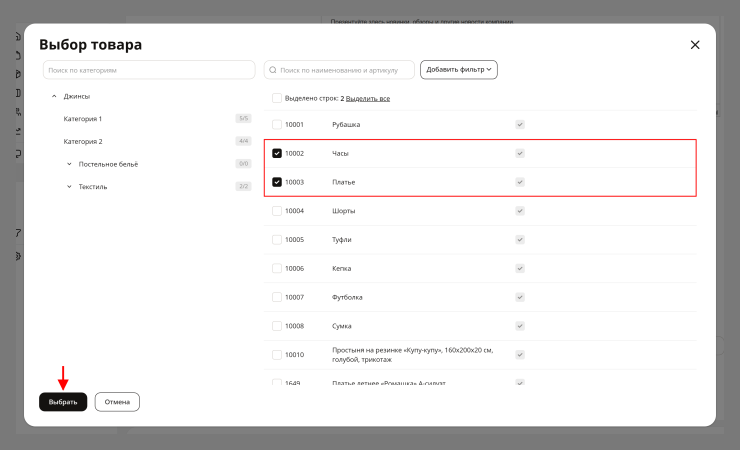The width and height of the screenshot is (740, 450).
Task: Click gray status checkmark in Кепка row
Action: pos(520,268)
